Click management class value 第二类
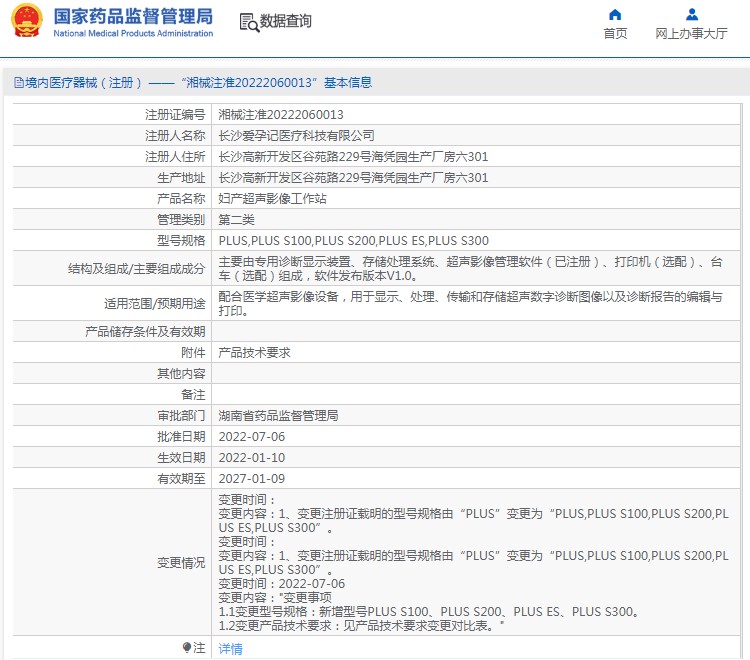Screen dimensions: 750x660 (x=236, y=220)
